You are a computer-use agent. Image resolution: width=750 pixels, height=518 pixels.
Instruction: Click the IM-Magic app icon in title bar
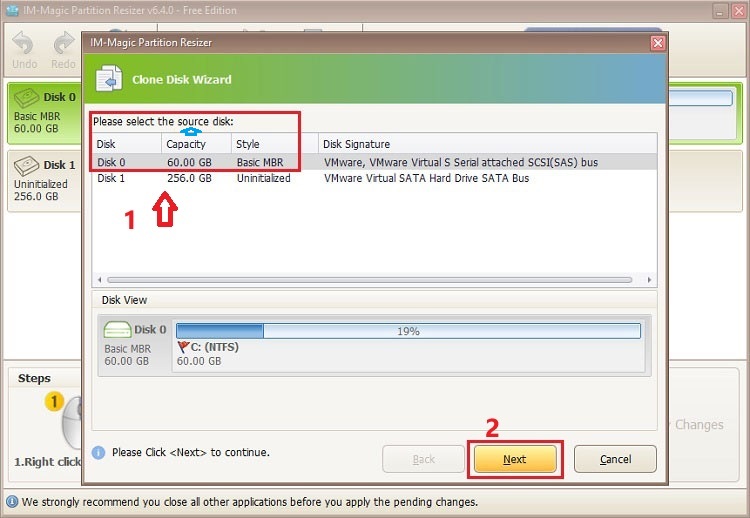pos(12,10)
